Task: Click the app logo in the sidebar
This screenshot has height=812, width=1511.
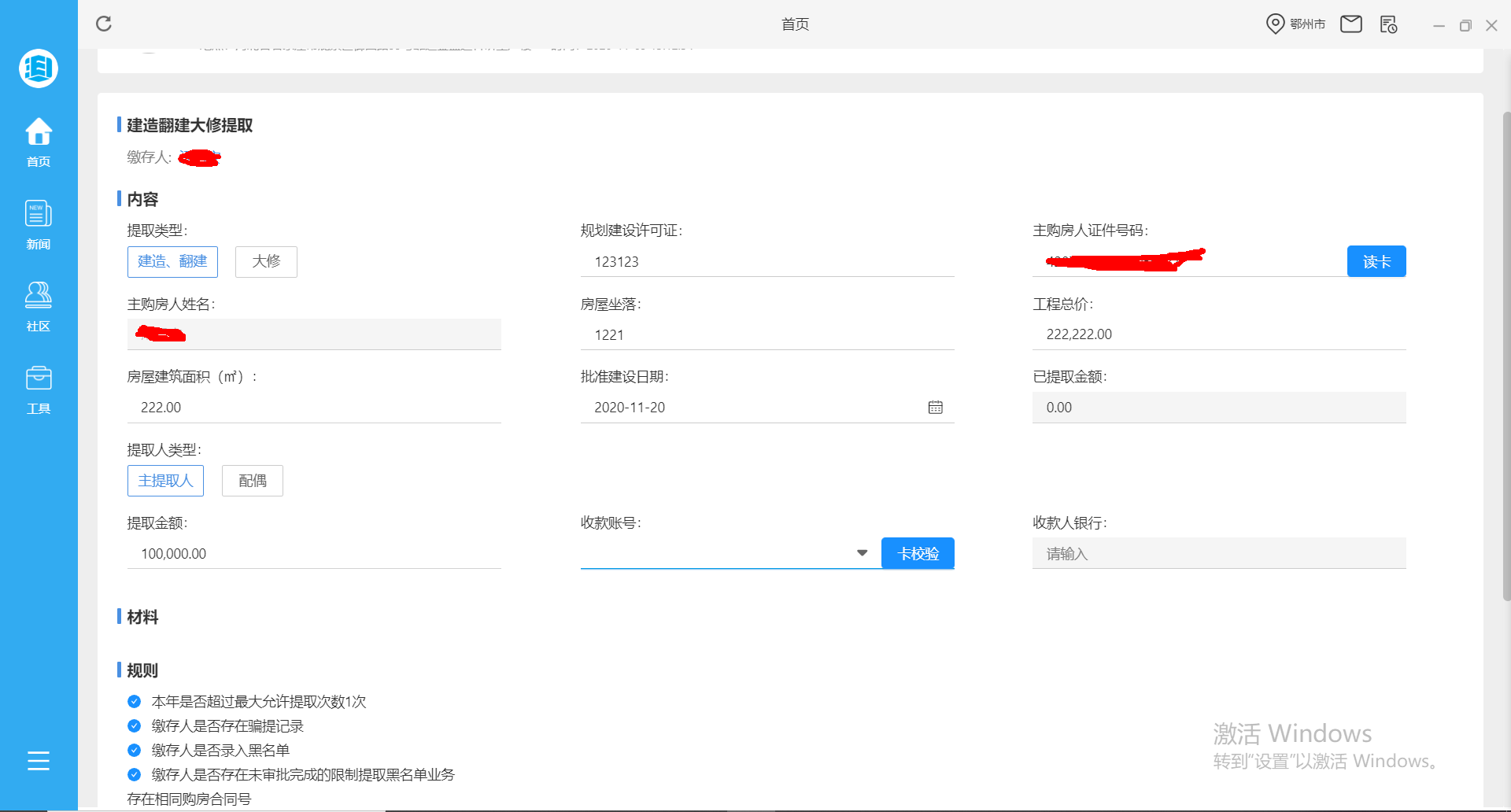Action: [39, 68]
